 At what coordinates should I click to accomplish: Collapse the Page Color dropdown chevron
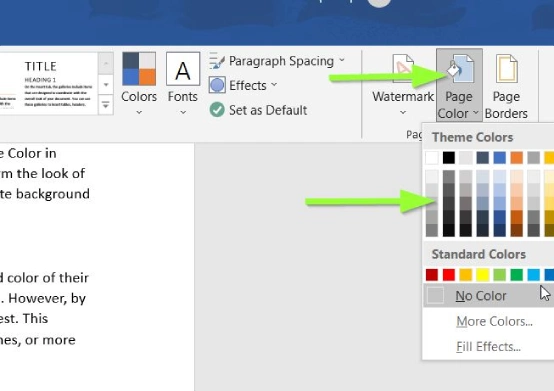[x=476, y=112]
